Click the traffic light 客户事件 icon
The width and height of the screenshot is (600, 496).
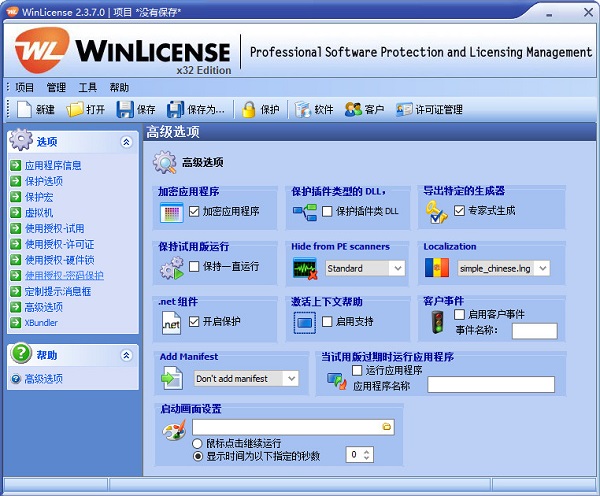[437, 322]
